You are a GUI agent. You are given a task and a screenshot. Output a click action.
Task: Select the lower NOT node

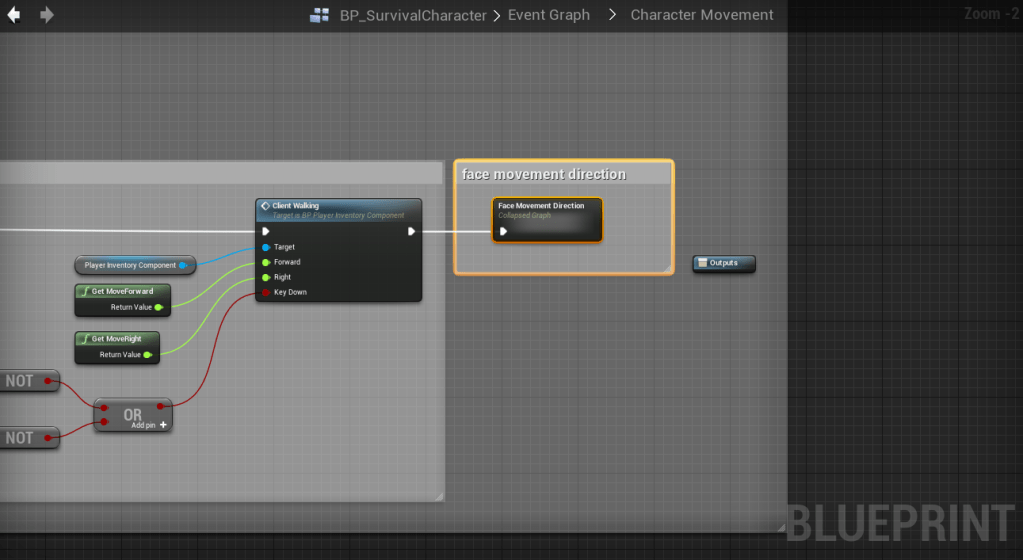click(x=29, y=438)
